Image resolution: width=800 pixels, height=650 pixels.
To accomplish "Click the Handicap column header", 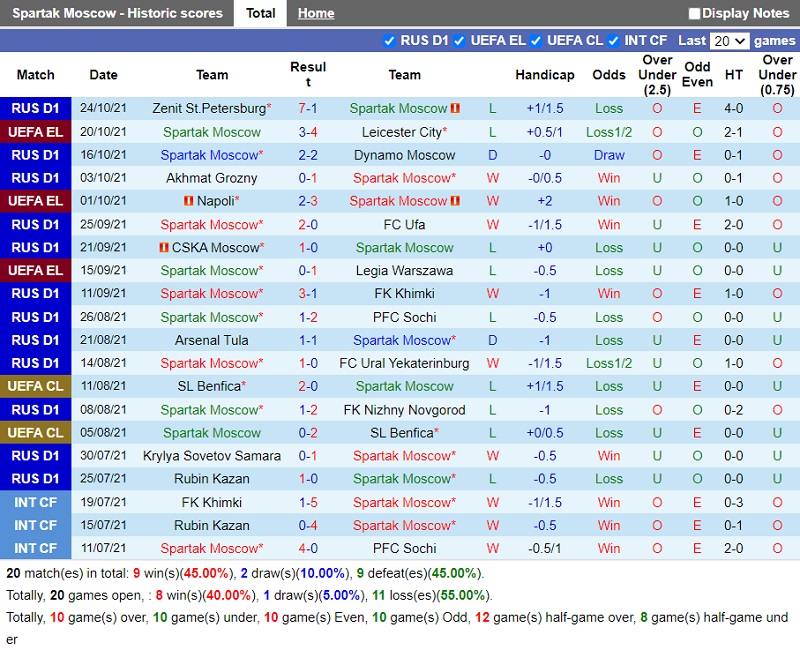I will (x=545, y=75).
